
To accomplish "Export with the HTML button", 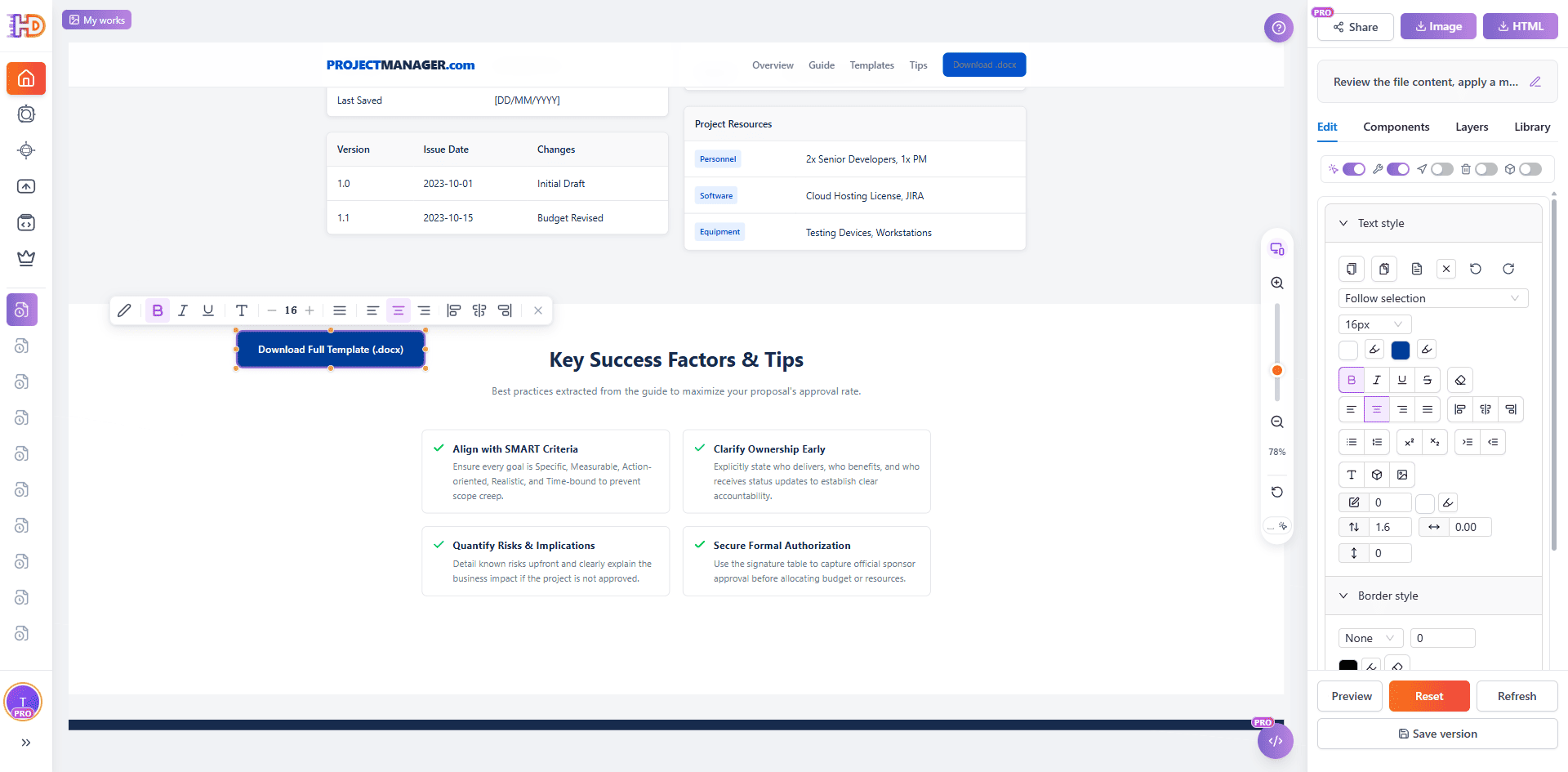I will click(x=1521, y=26).
